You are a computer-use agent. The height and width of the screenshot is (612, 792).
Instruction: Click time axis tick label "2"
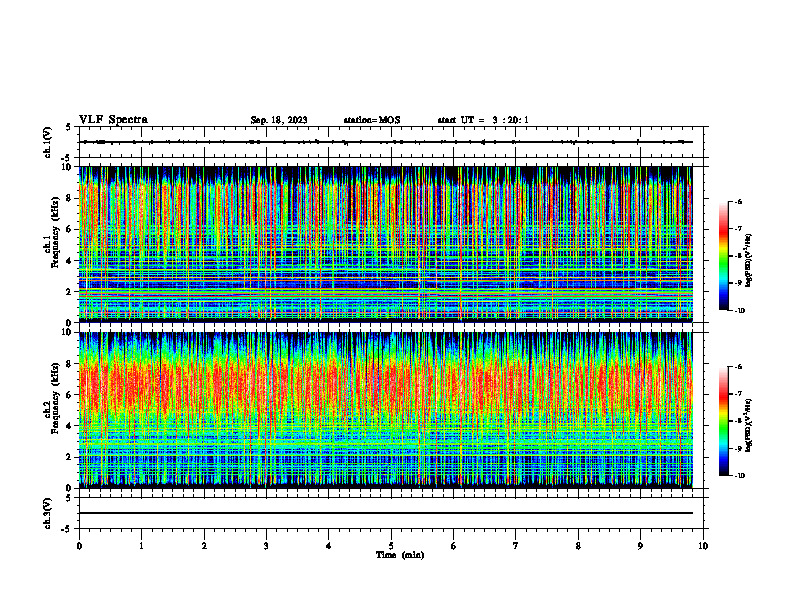pyautogui.click(x=204, y=546)
